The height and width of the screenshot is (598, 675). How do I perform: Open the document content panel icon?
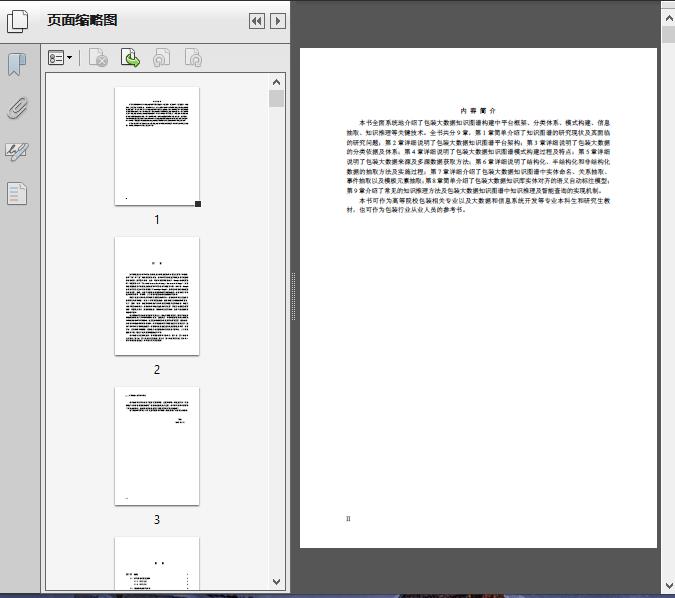coord(17,193)
